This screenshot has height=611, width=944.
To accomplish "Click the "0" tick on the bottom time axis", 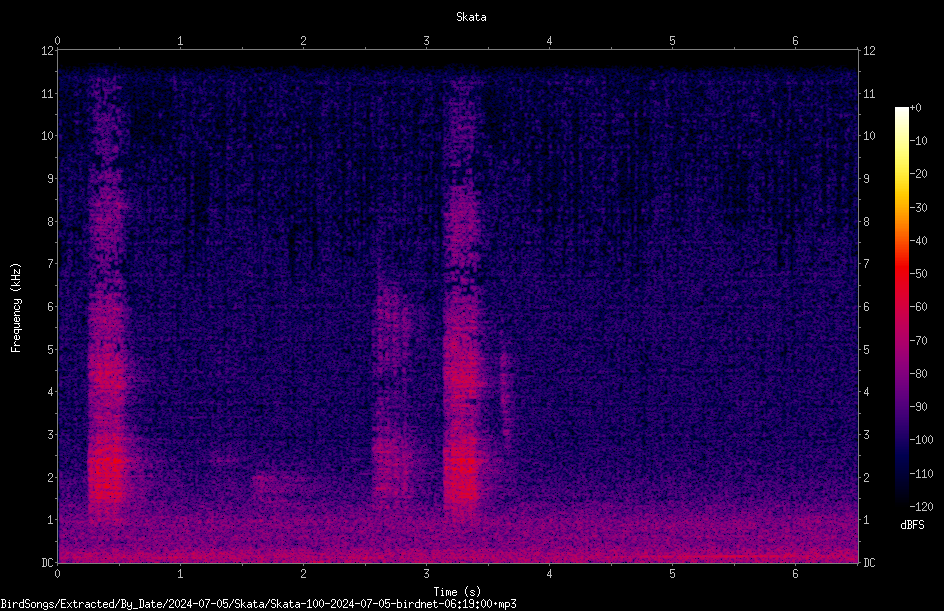I will tap(57, 574).
